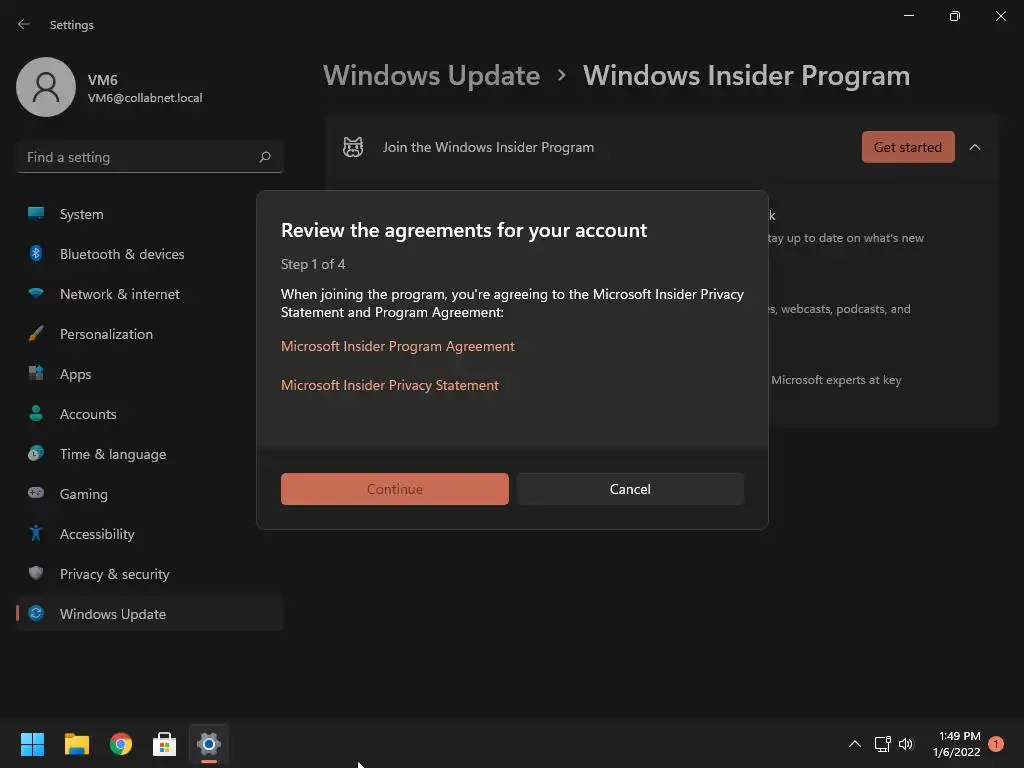Click the "Windows Insider Program" page title
Viewport: 1024px width, 768px height.
(746, 75)
